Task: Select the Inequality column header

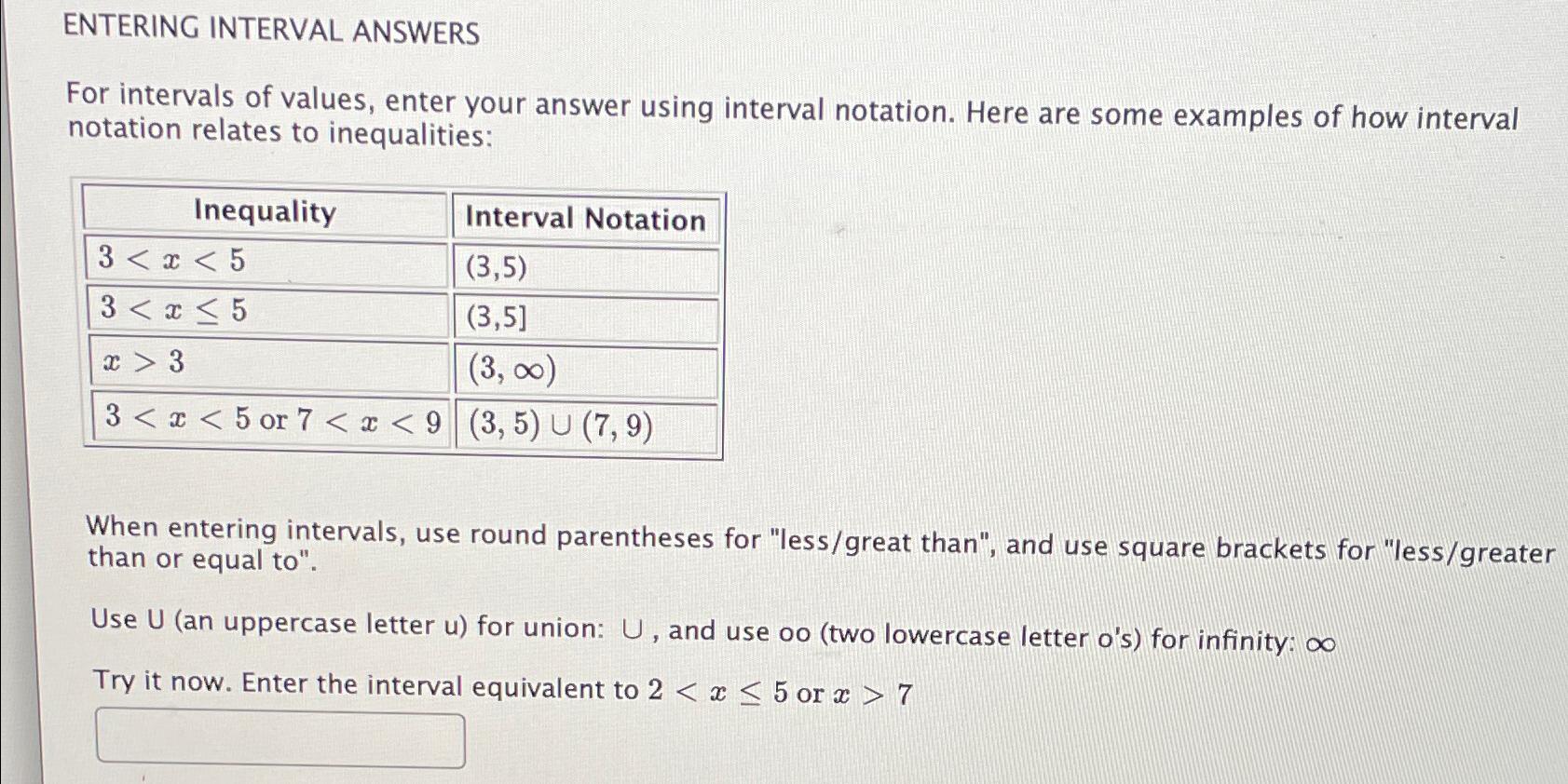Action: point(264,213)
